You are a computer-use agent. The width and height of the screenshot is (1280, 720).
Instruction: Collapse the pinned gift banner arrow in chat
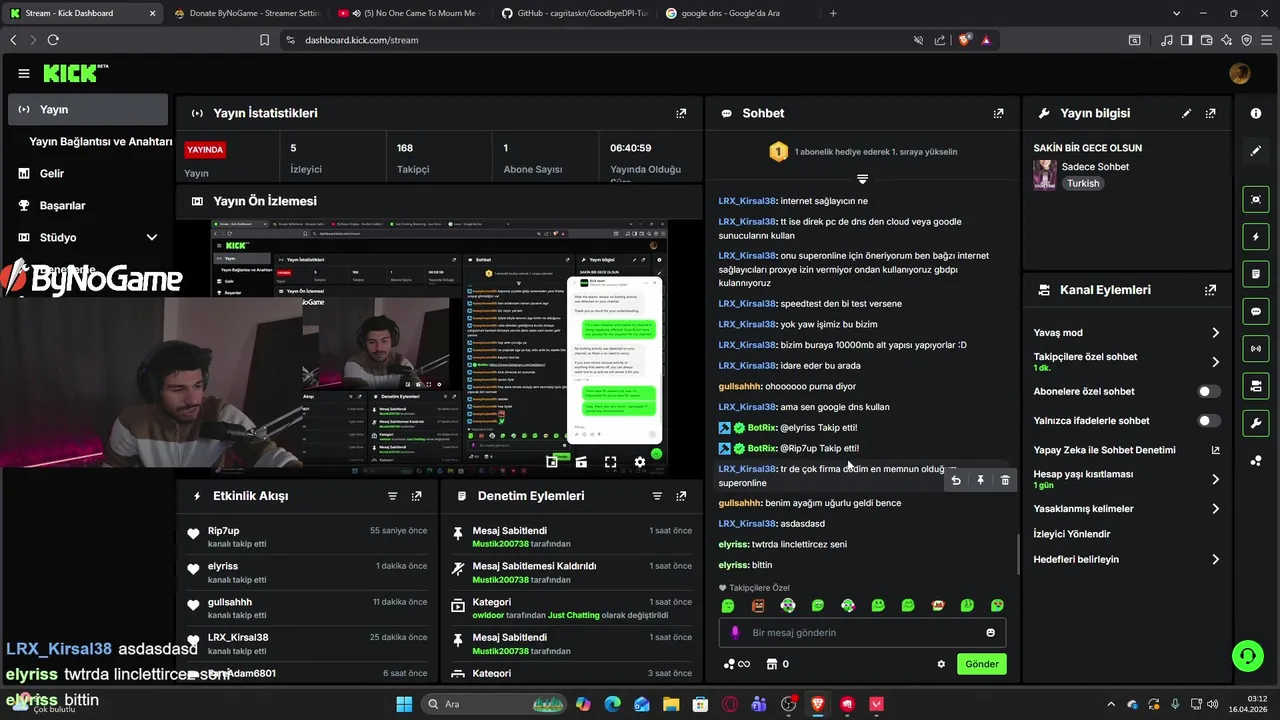(x=862, y=179)
